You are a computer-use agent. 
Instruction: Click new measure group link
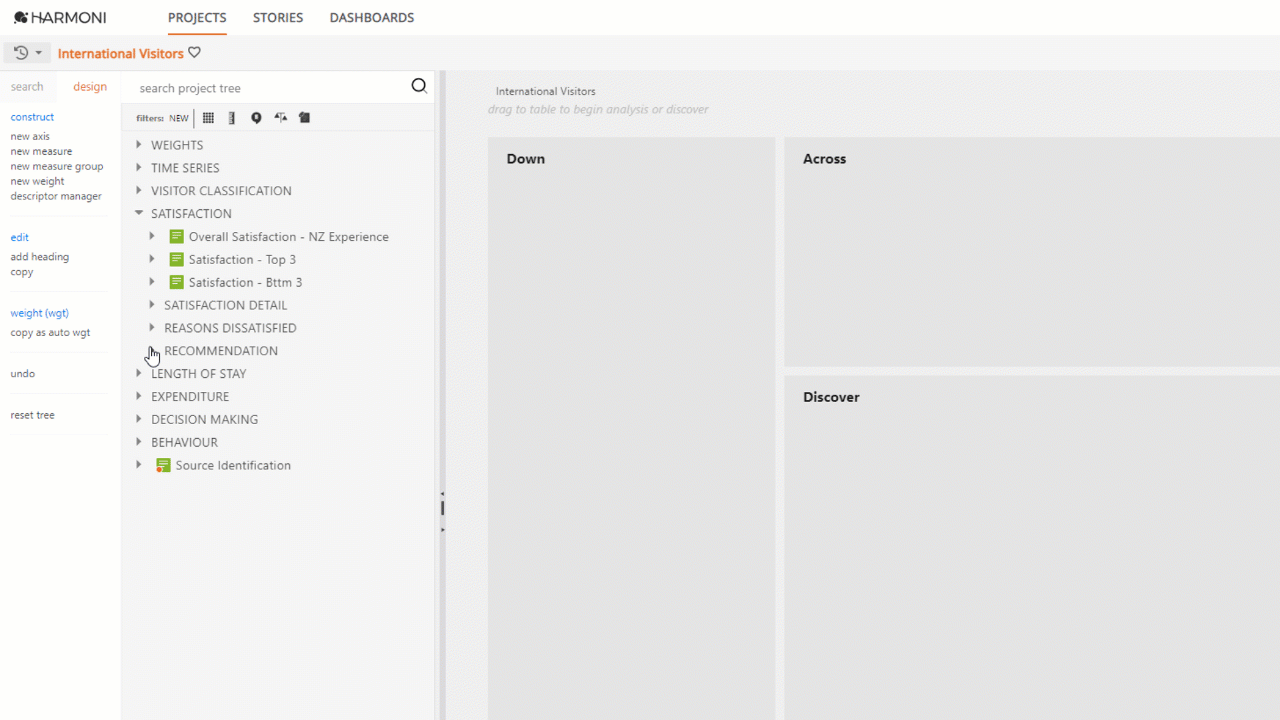(x=57, y=167)
